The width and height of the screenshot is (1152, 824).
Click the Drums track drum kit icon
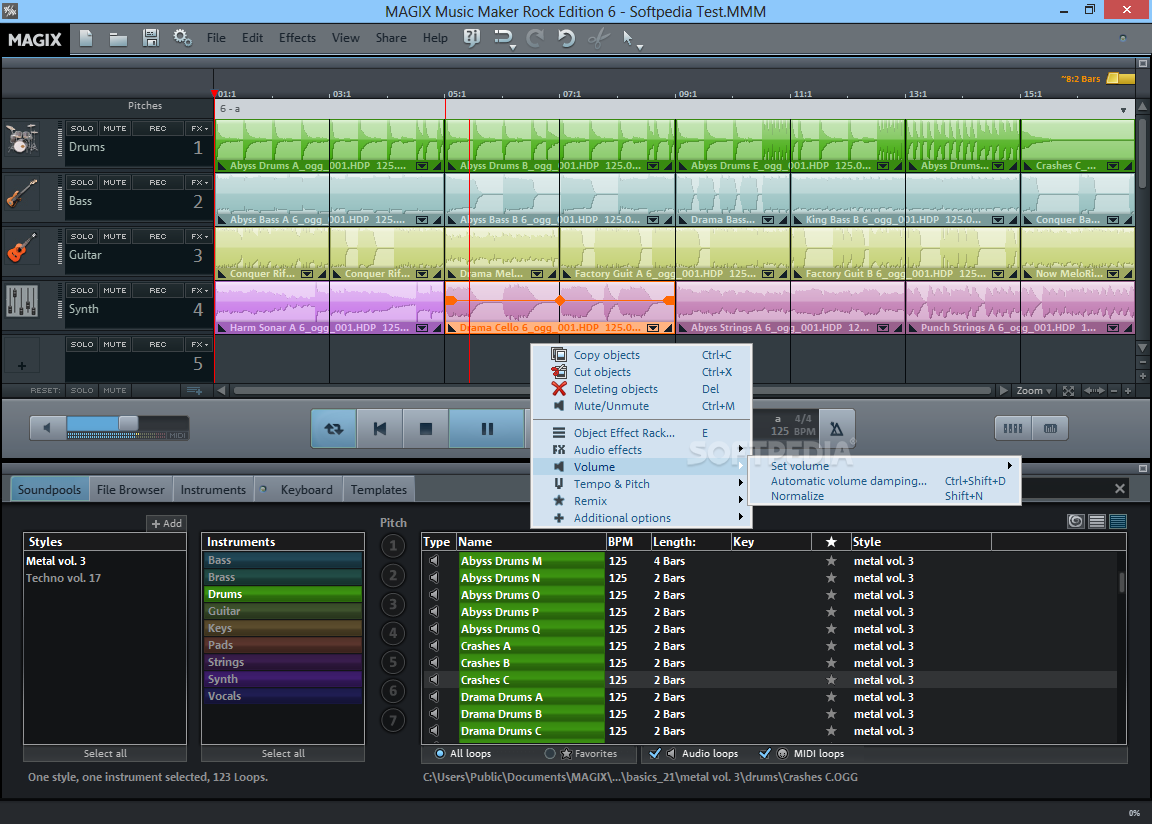[22, 139]
